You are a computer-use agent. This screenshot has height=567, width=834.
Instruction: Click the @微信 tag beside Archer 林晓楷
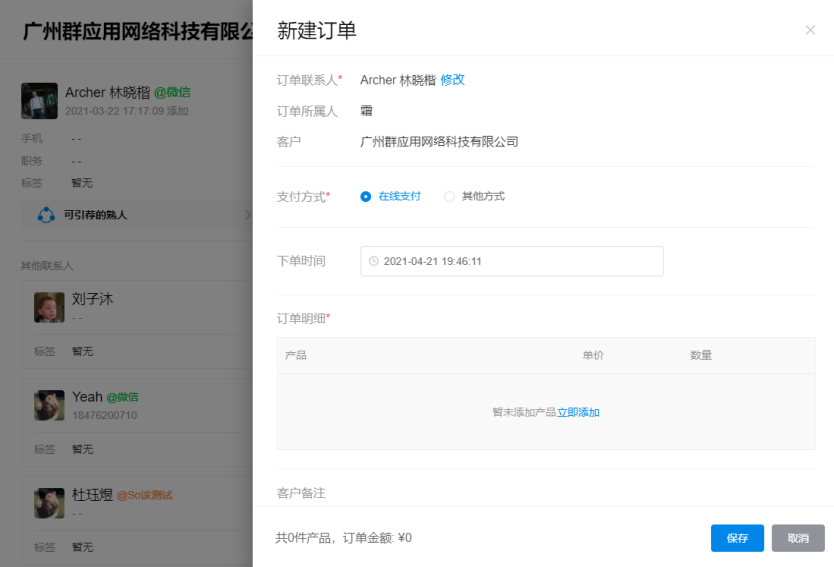pos(172,92)
